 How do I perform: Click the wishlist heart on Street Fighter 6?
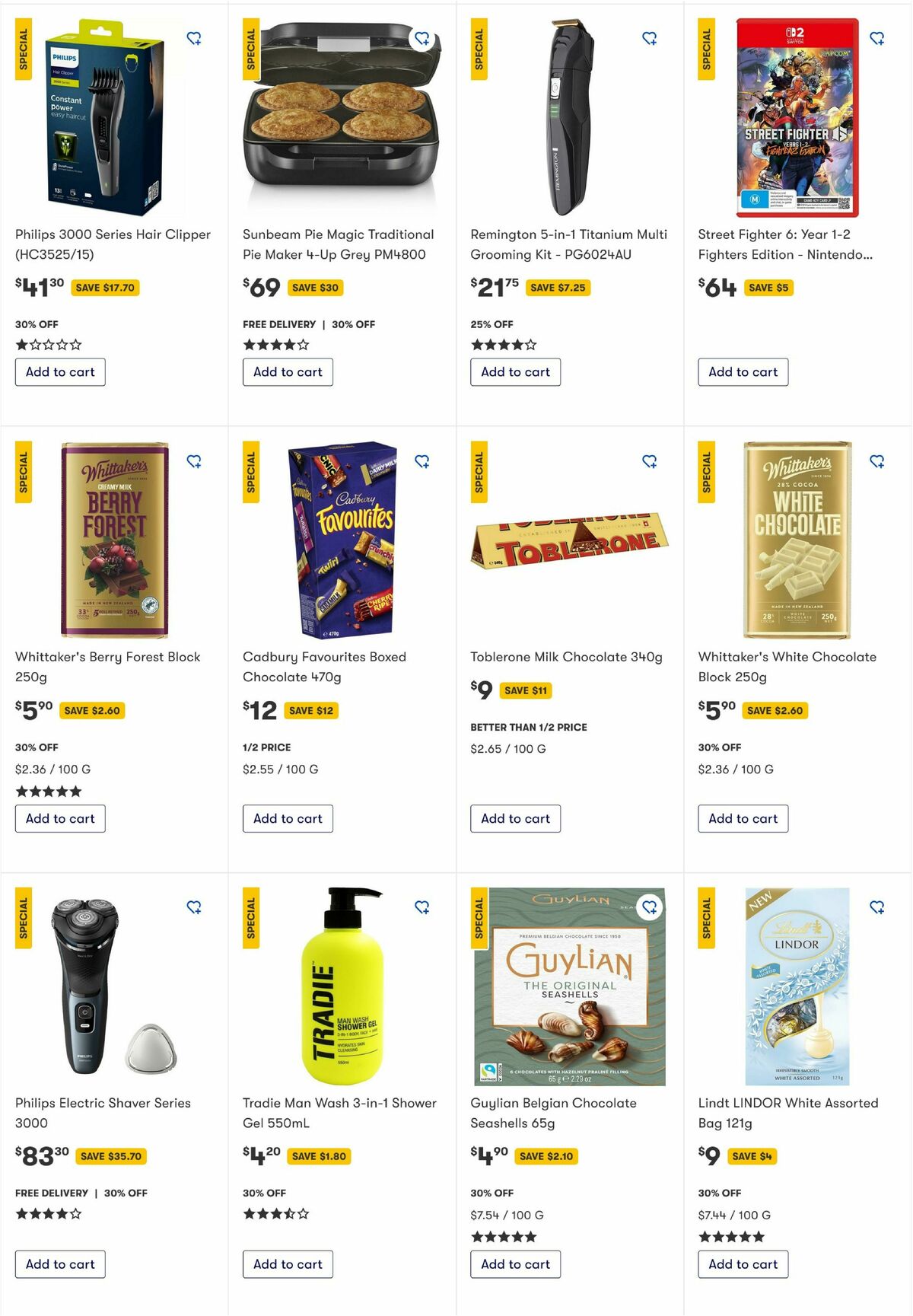[879, 40]
